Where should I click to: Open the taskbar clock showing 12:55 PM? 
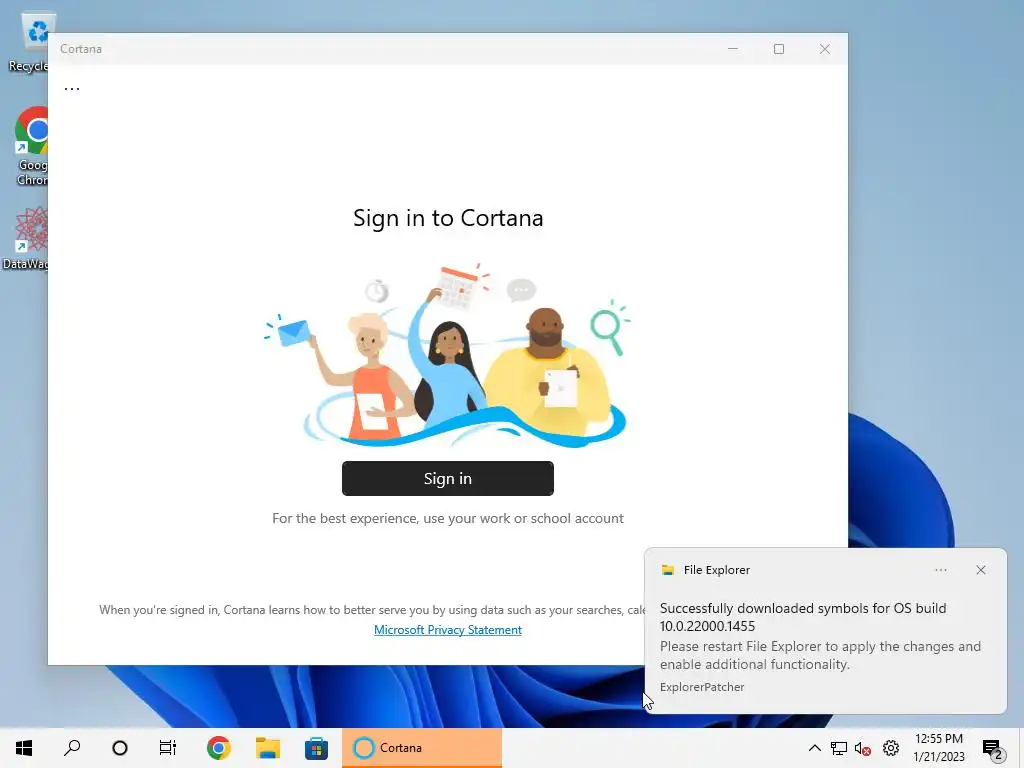(938, 748)
